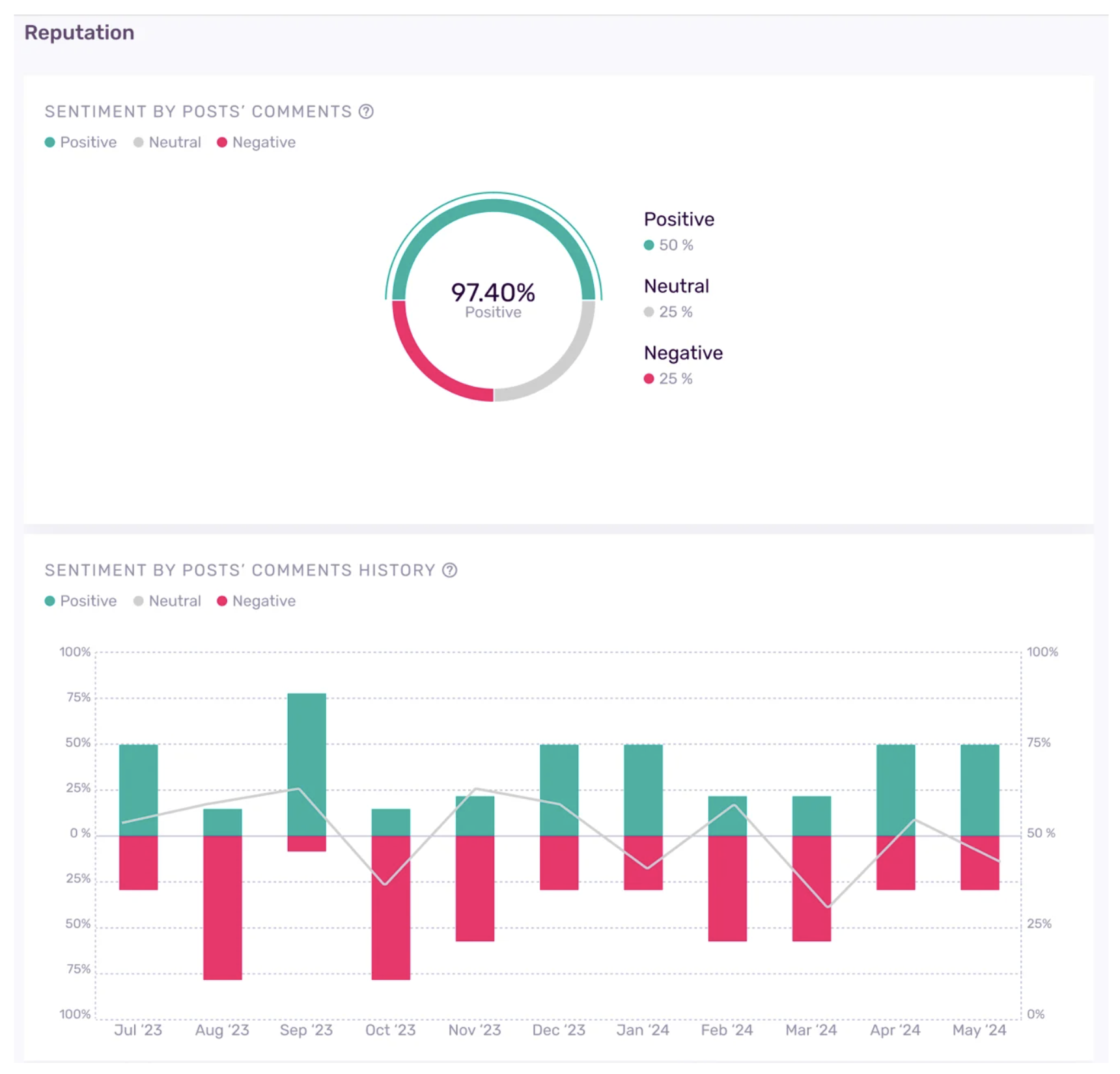Toggle Negative legend in top donut chart
The width and height of the screenshot is (1120, 1074).
pos(256,143)
